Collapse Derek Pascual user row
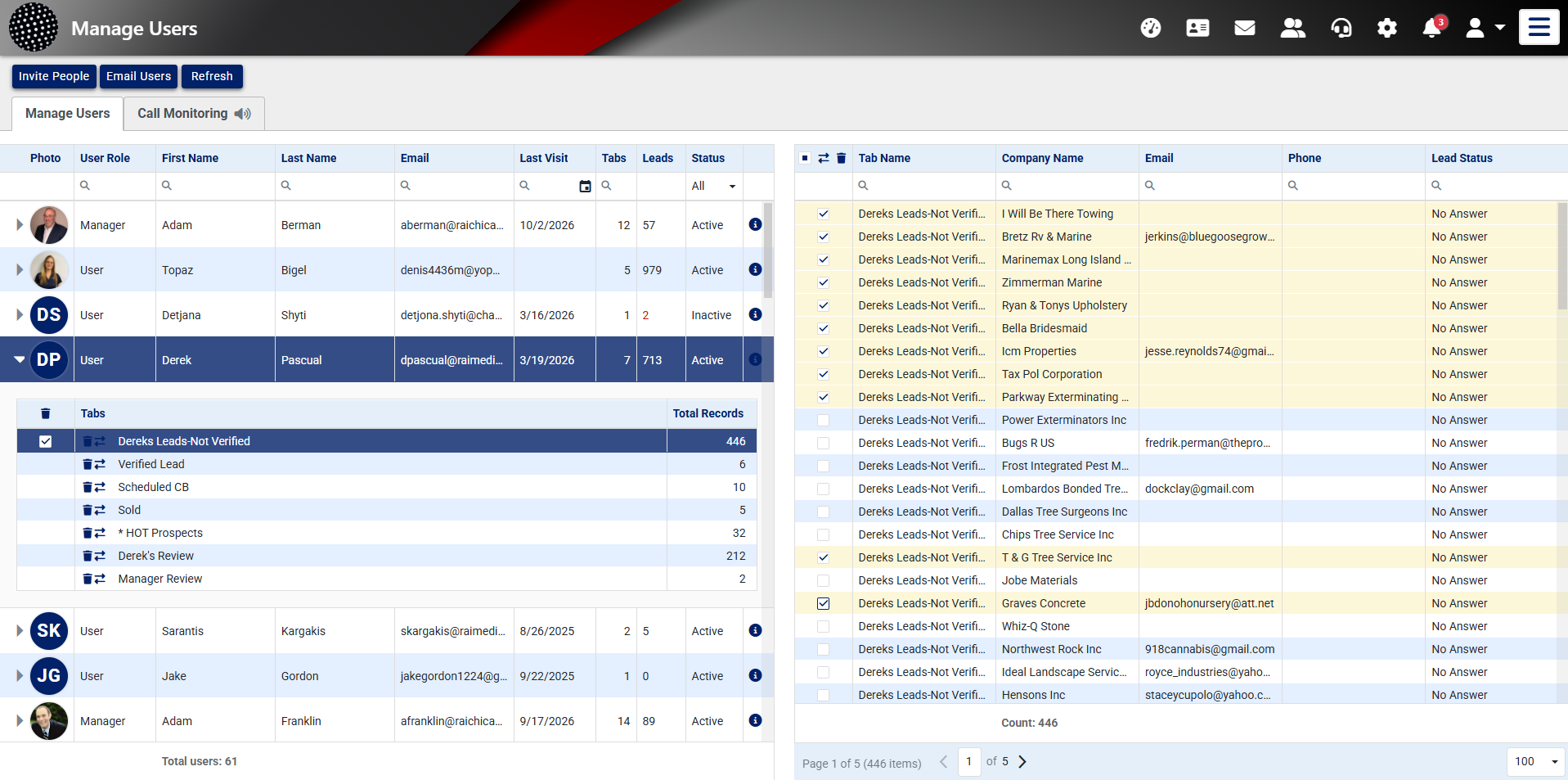 (20, 359)
